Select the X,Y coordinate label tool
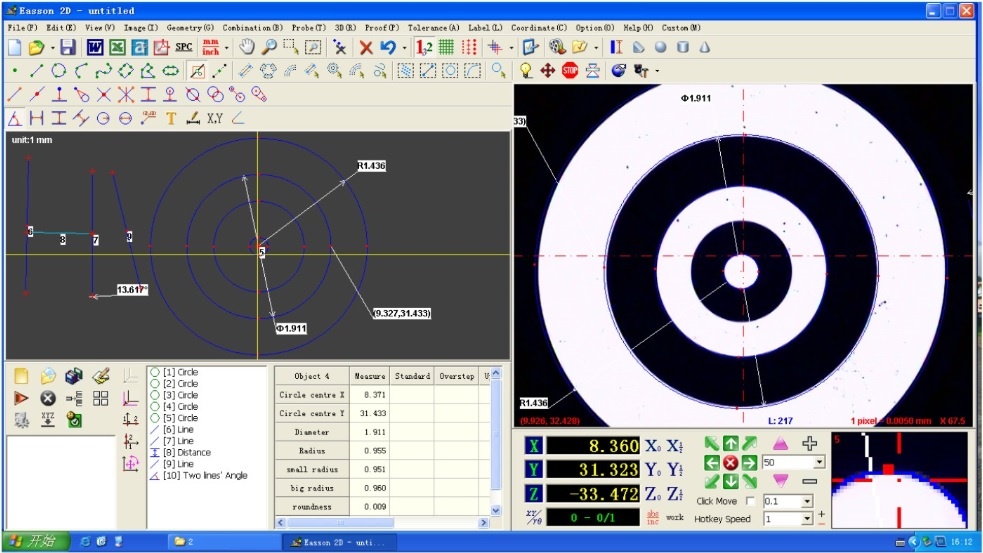This screenshot has height=553, width=983. [215, 118]
